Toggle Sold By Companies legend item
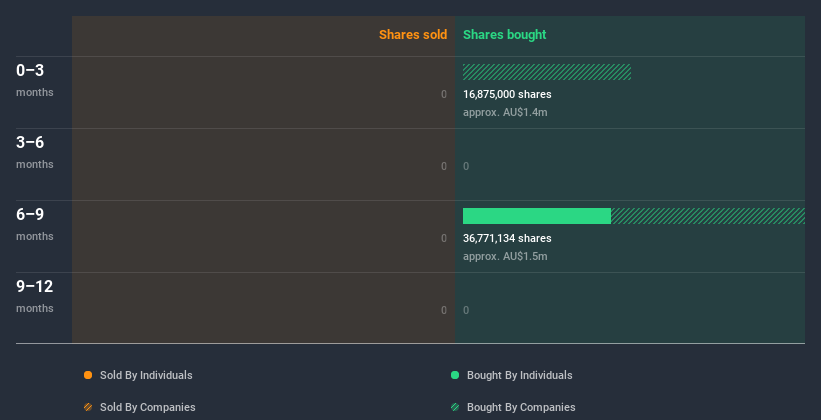Viewport: 821px width, 420px height. tap(140, 407)
